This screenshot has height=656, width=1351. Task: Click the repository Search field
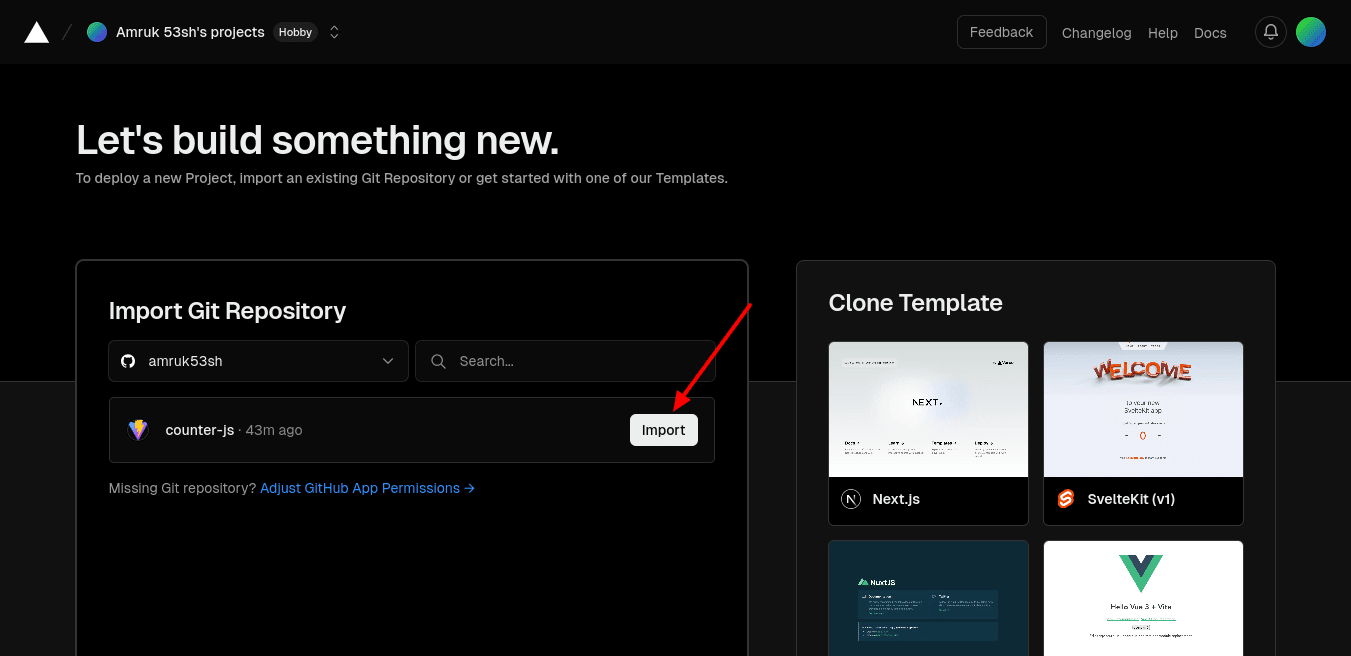566,361
